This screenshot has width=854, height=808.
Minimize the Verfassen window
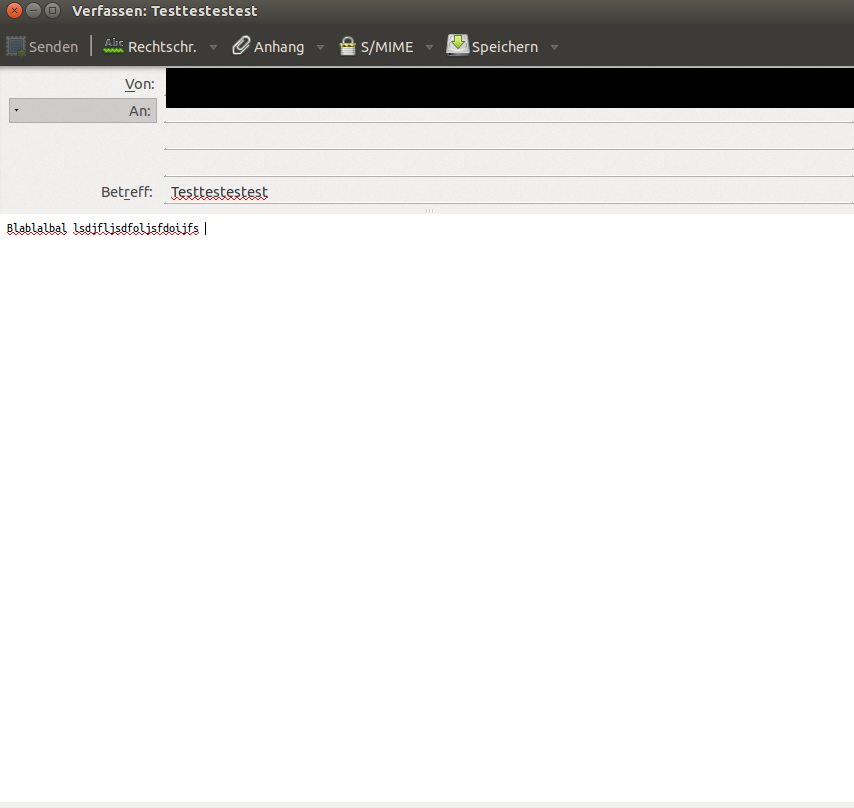click(34, 10)
